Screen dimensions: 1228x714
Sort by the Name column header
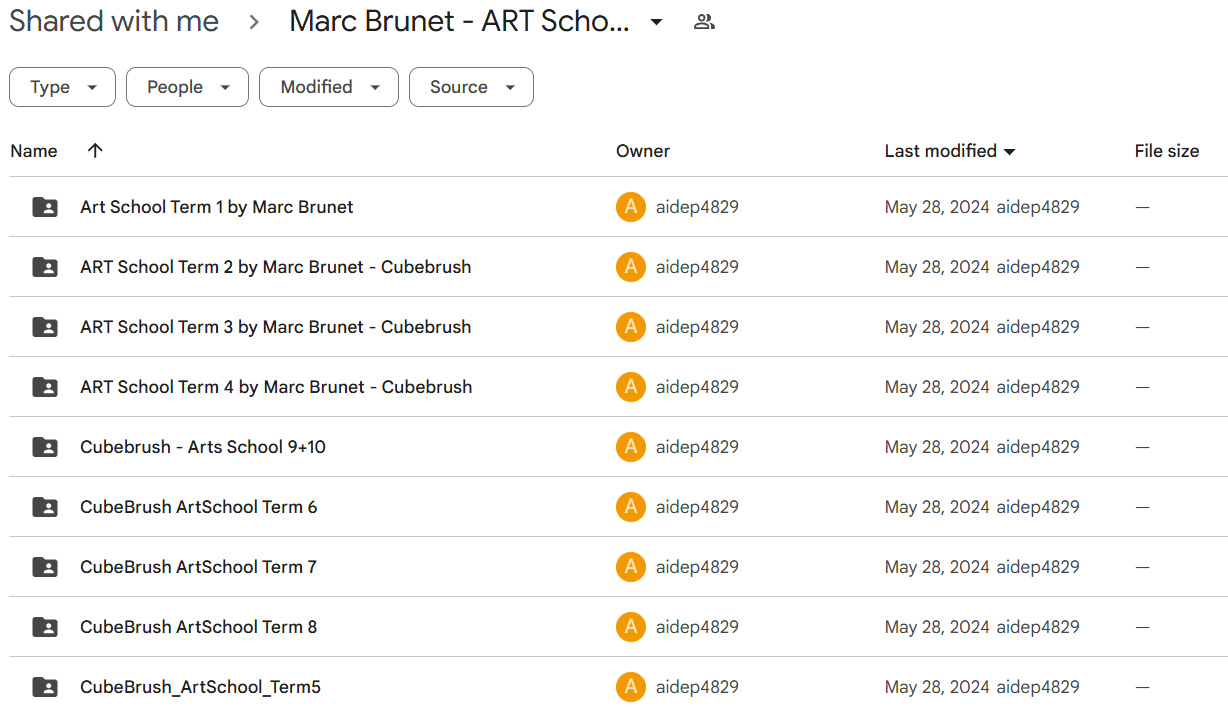click(x=34, y=151)
